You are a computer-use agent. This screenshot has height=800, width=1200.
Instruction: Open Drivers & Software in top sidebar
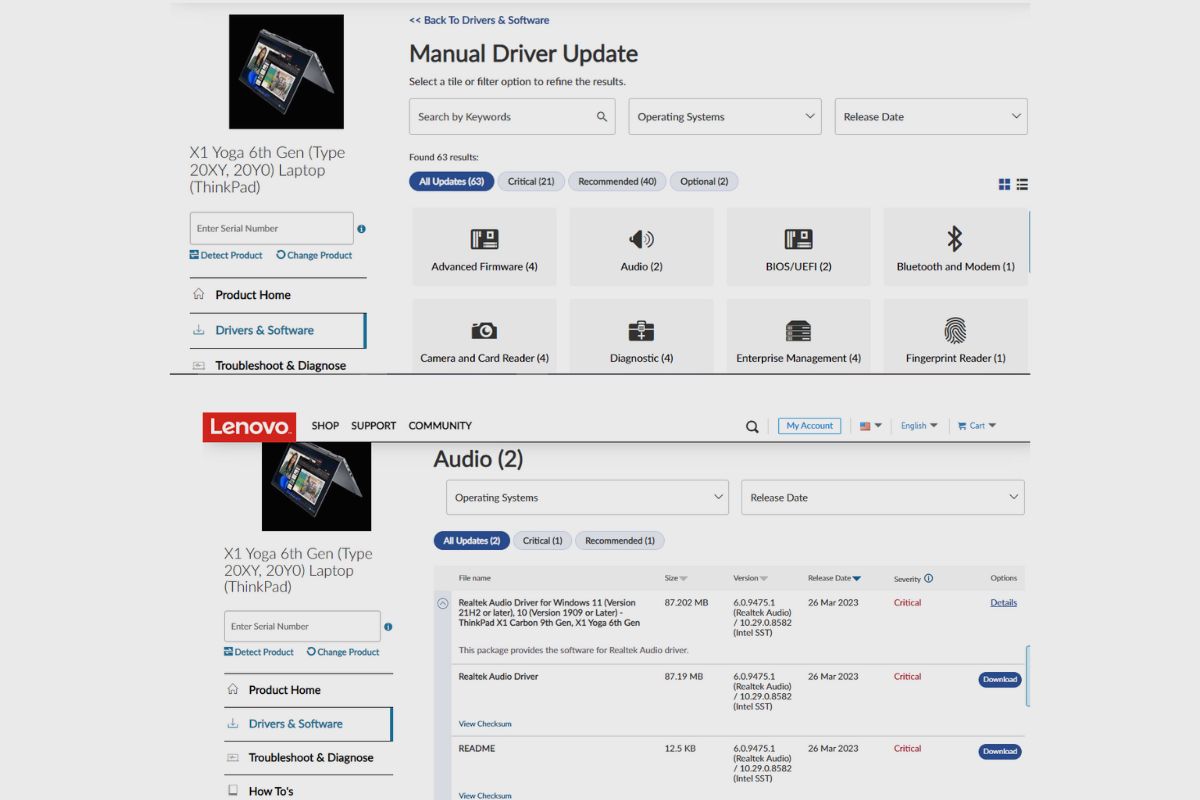278,331
